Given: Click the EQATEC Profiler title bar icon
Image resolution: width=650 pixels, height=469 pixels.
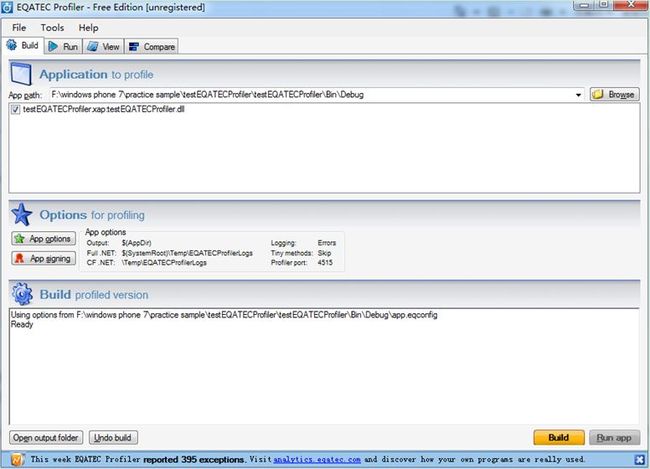Looking at the screenshot, I should (7, 7).
